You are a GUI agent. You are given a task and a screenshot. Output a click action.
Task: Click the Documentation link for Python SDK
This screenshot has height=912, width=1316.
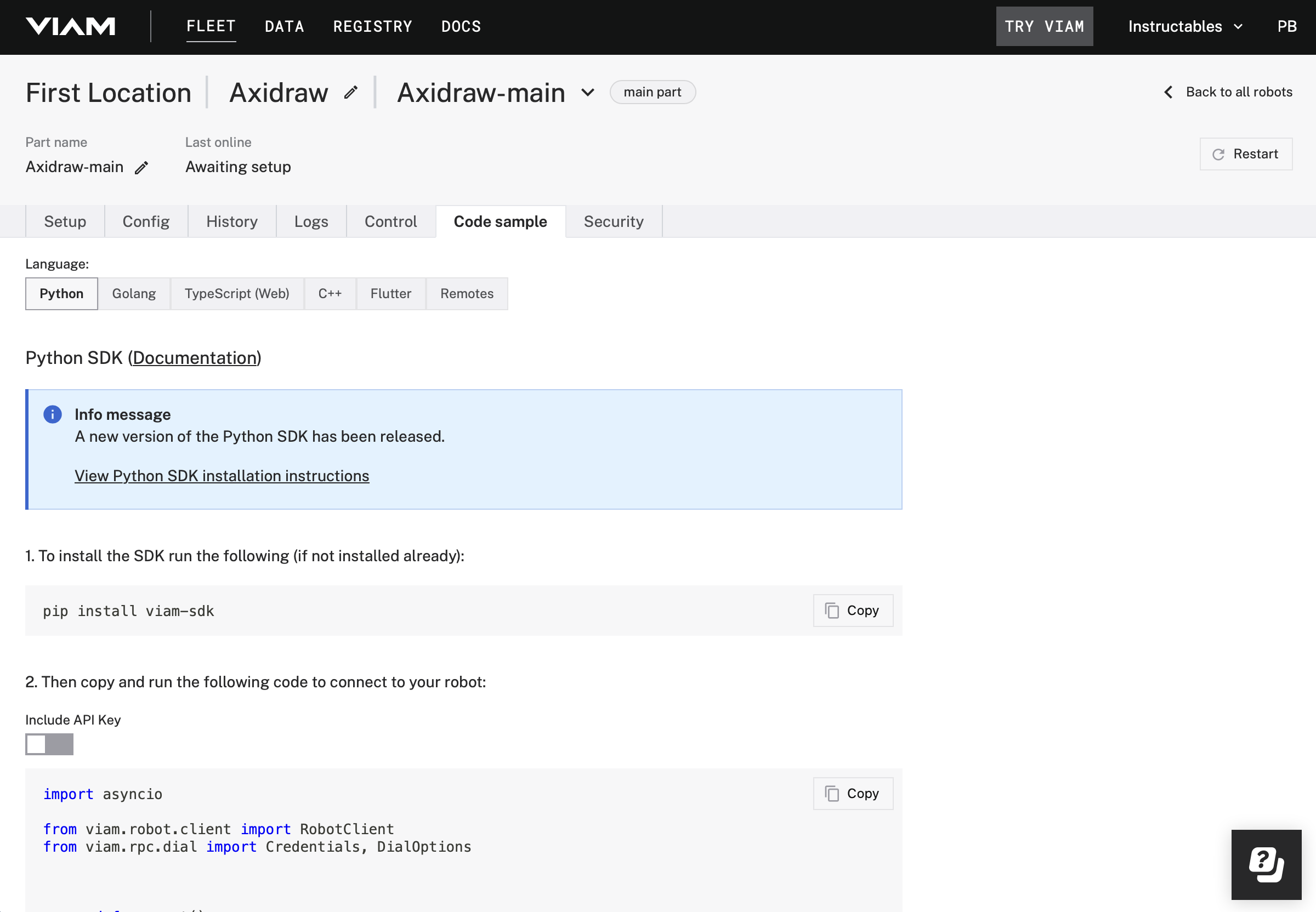click(194, 357)
